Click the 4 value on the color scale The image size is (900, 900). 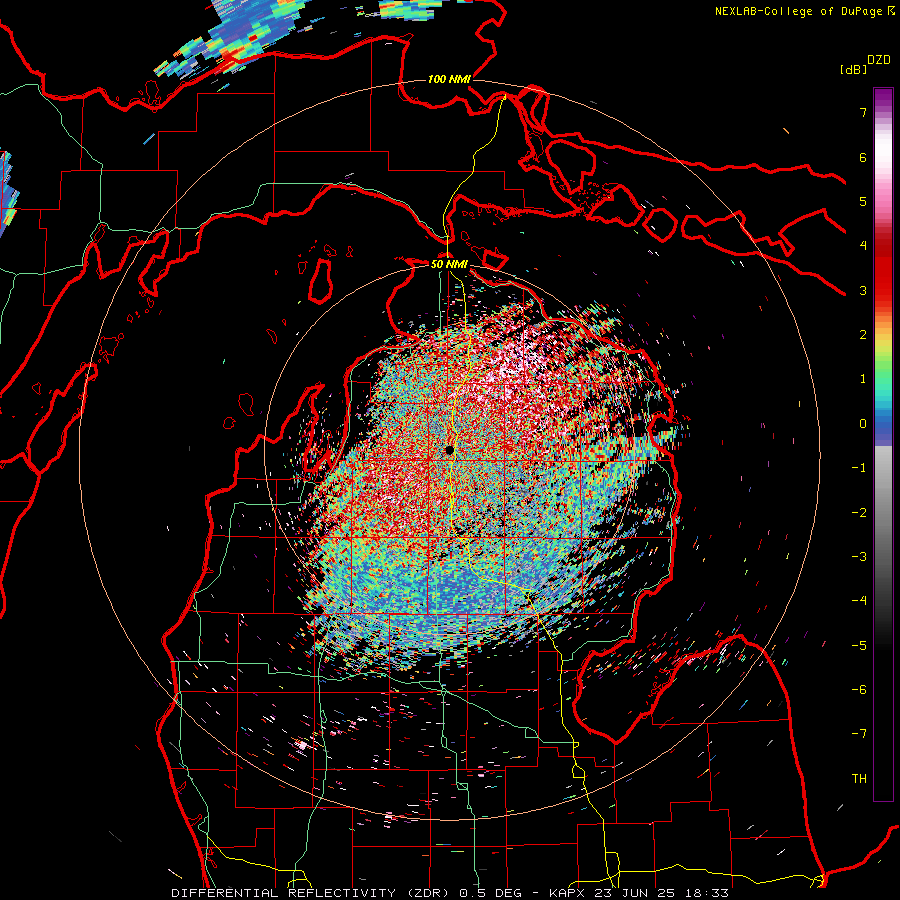point(863,246)
